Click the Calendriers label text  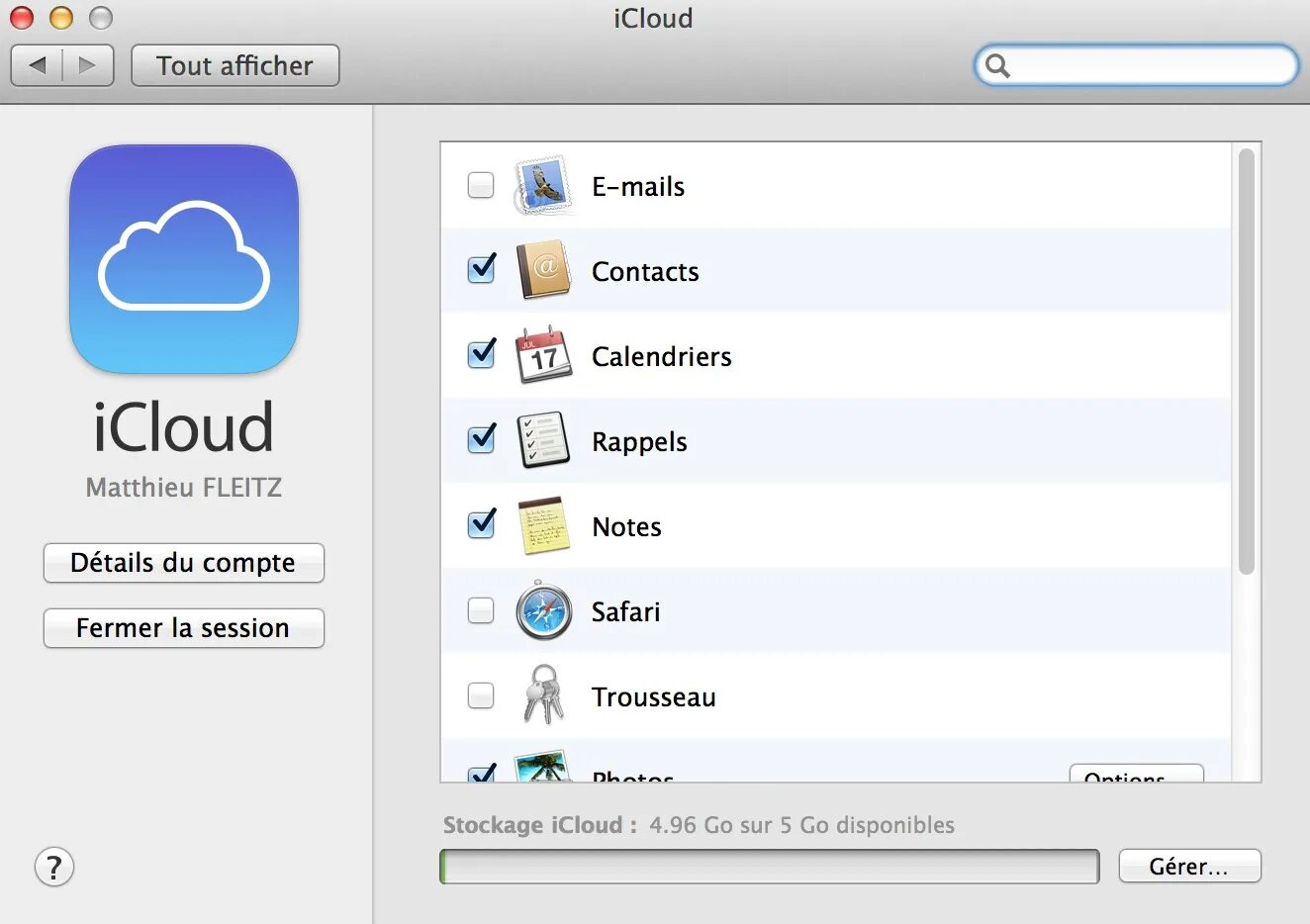tap(662, 356)
